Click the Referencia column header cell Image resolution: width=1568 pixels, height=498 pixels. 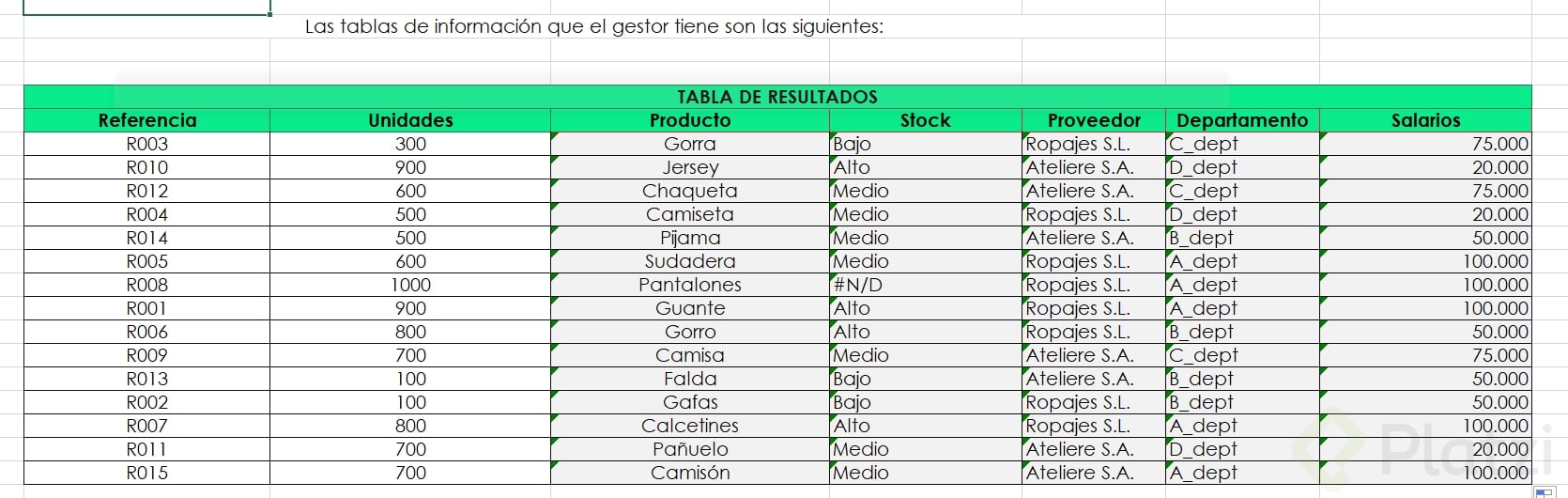[x=147, y=120]
